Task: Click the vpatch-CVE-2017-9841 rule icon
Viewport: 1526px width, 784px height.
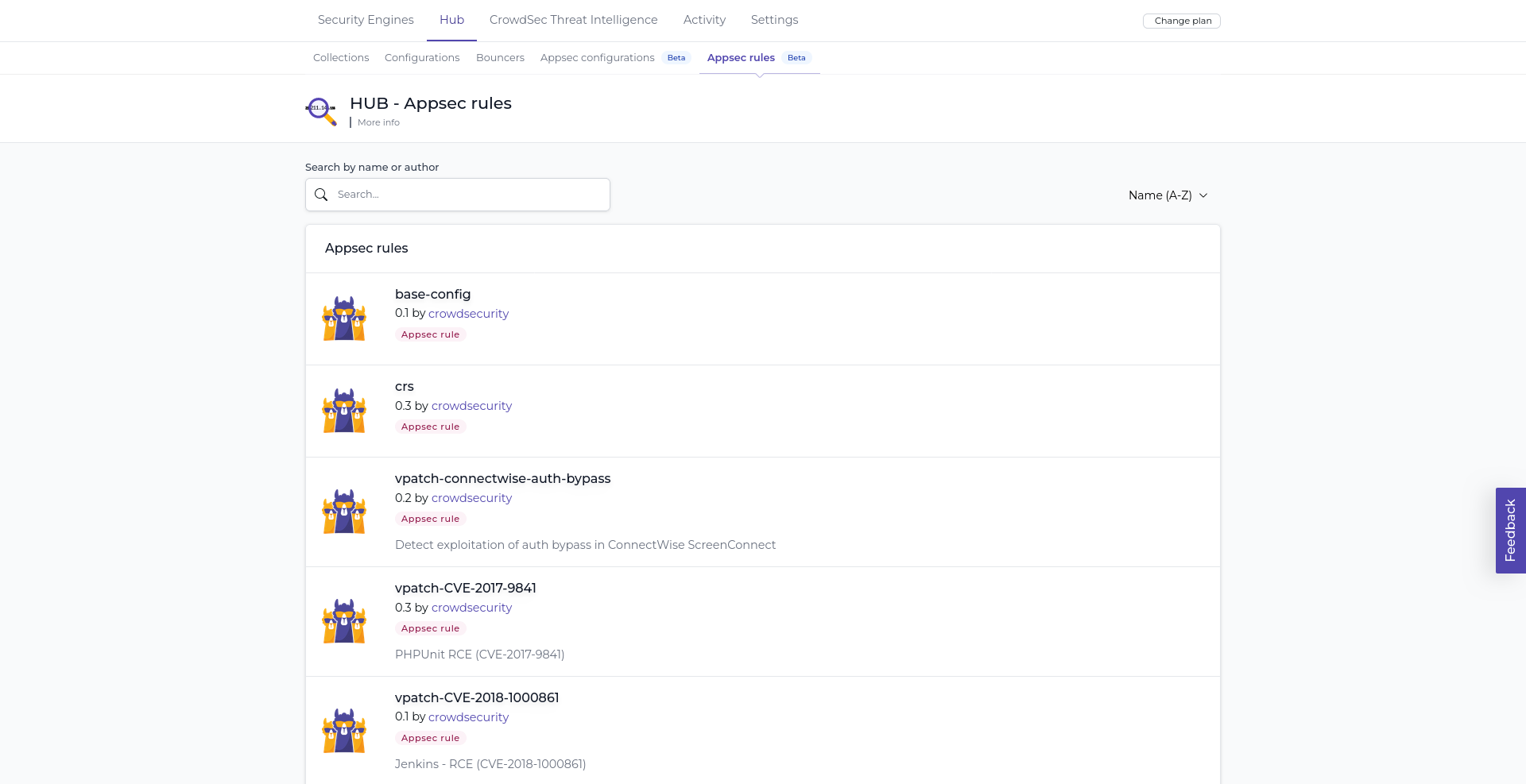Action: tap(343, 621)
